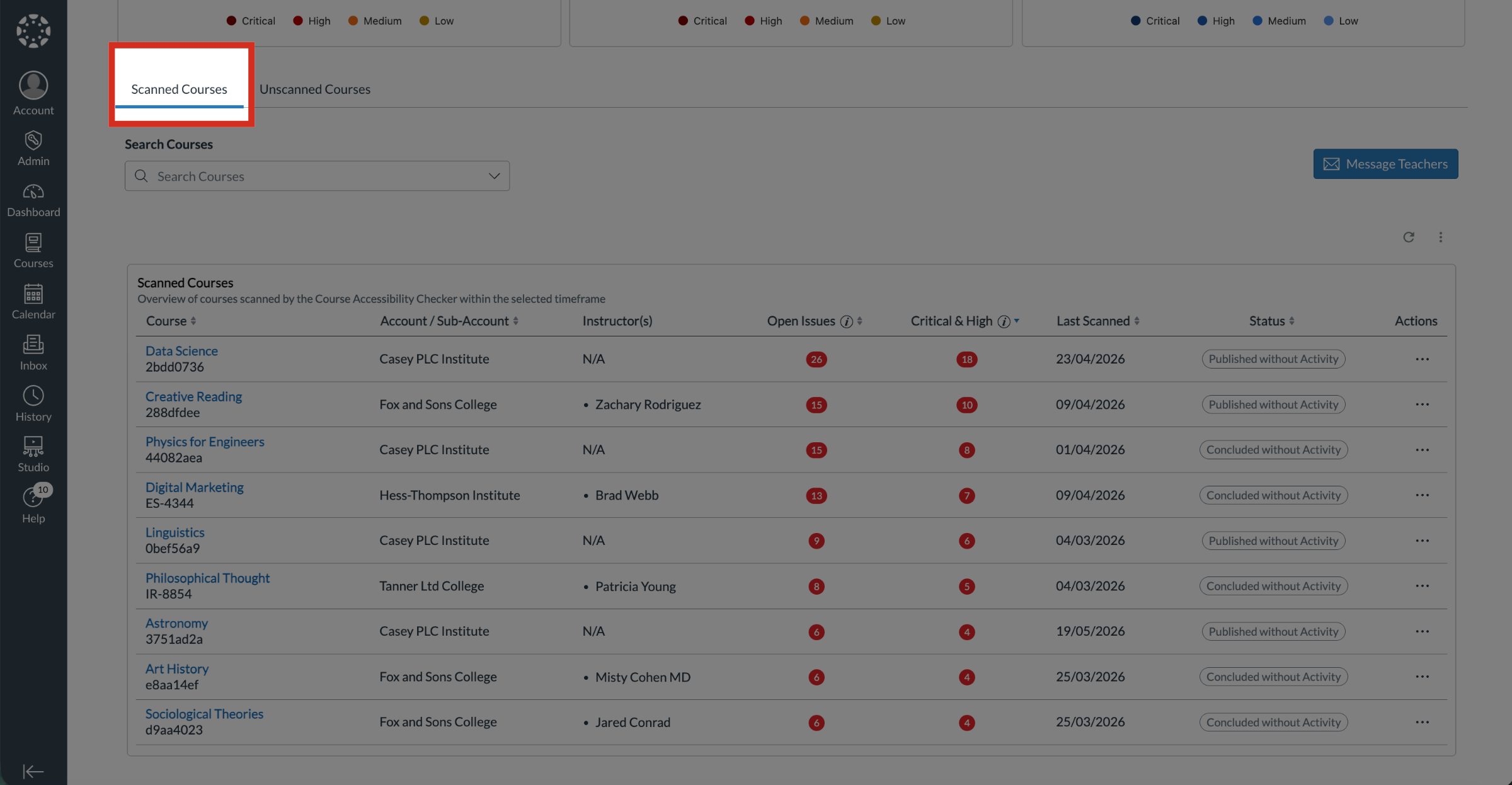Click the Message Teachers button

click(x=1385, y=164)
